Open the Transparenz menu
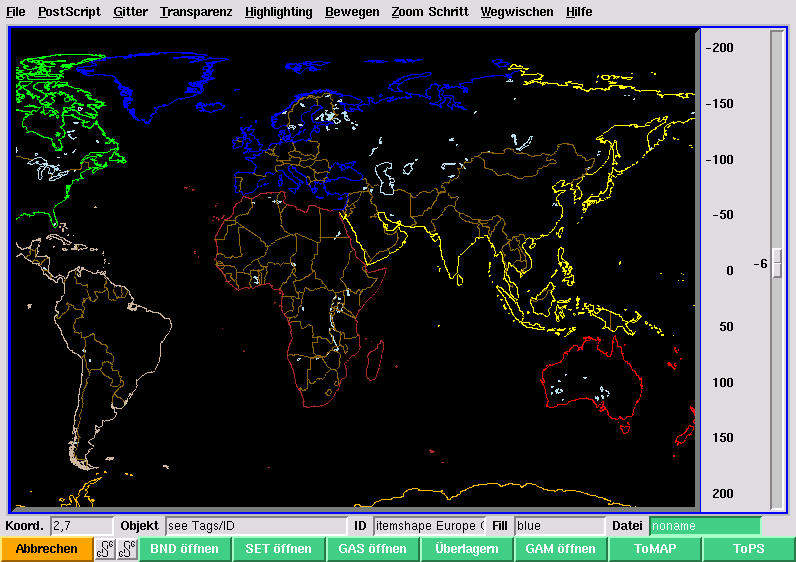The height and width of the screenshot is (562, 796). [x=196, y=11]
